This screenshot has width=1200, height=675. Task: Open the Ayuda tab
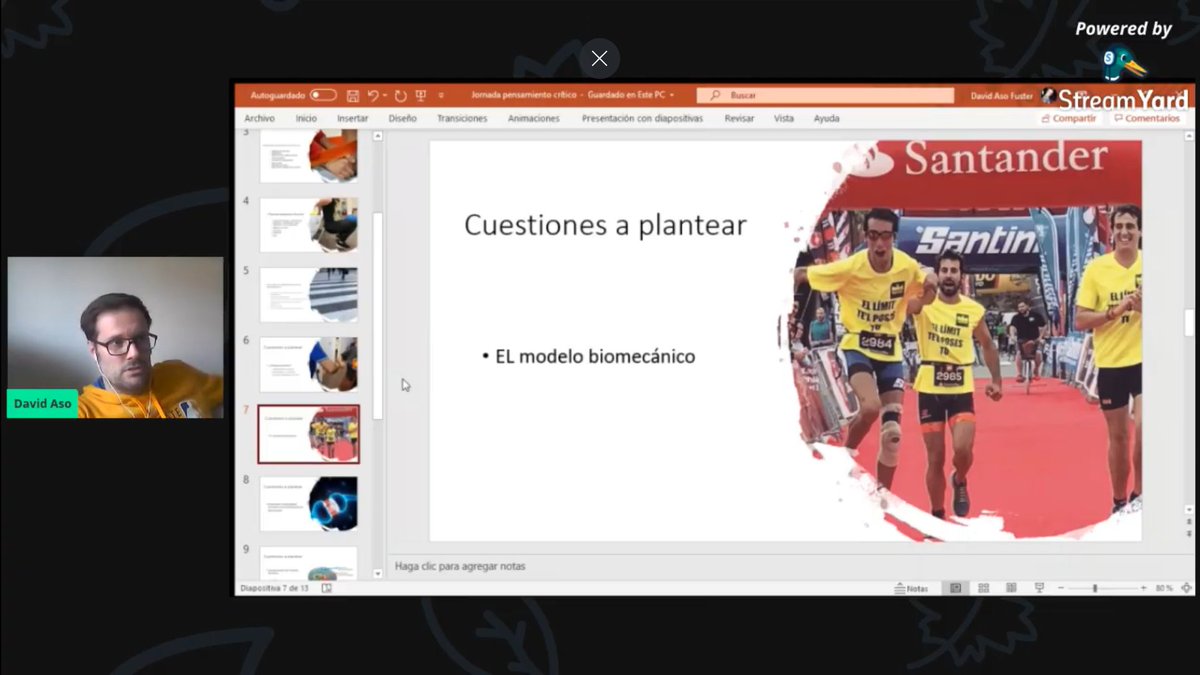(827, 118)
